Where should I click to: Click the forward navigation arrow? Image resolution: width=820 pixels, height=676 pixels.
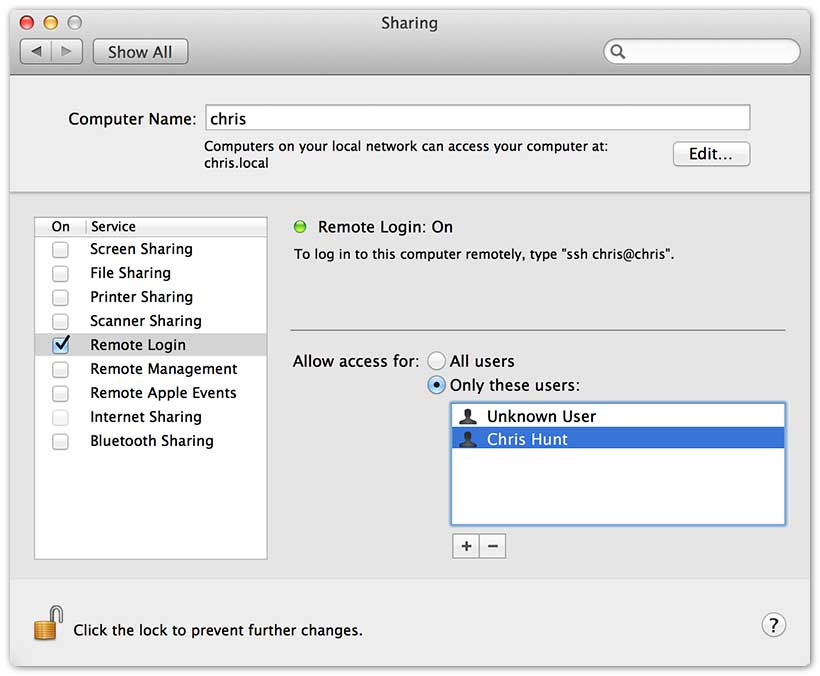[x=67, y=52]
